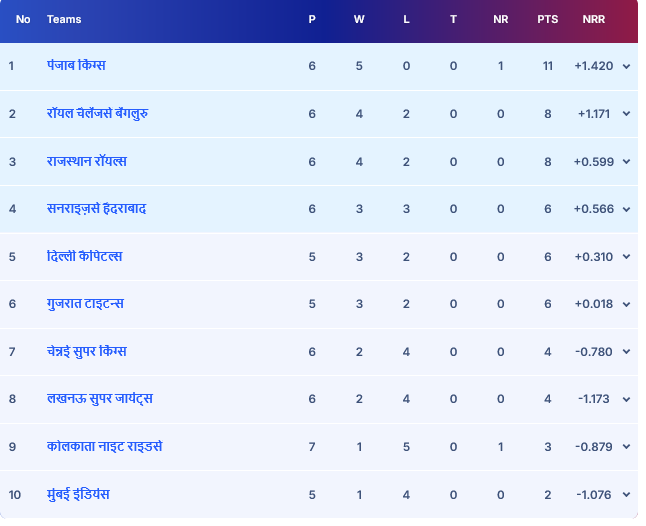This screenshot has width=646, height=526.
Task: Expand the रॉयल चैलेंजर्स बेंगलुरु row chevron
Action: coord(626,114)
